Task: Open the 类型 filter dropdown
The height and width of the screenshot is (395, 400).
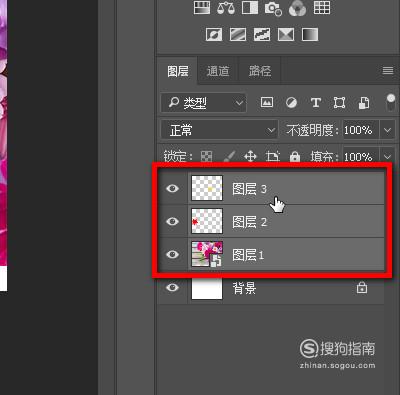Action: coord(203,103)
